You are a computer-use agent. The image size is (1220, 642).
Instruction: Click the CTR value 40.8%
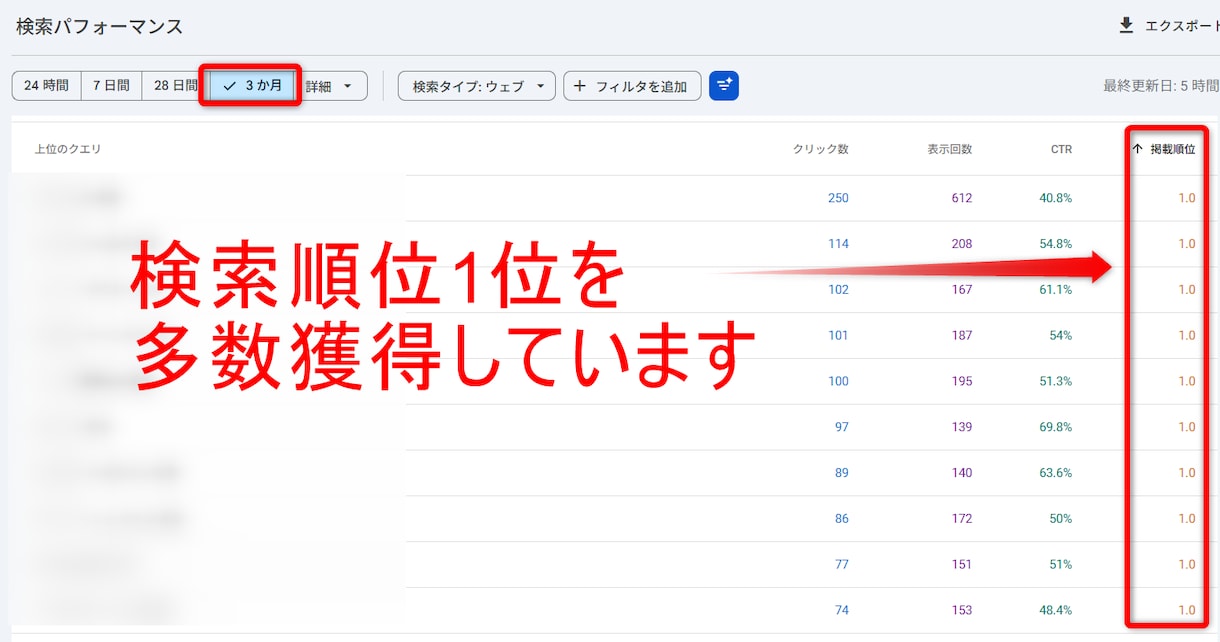[x=1056, y=198]
